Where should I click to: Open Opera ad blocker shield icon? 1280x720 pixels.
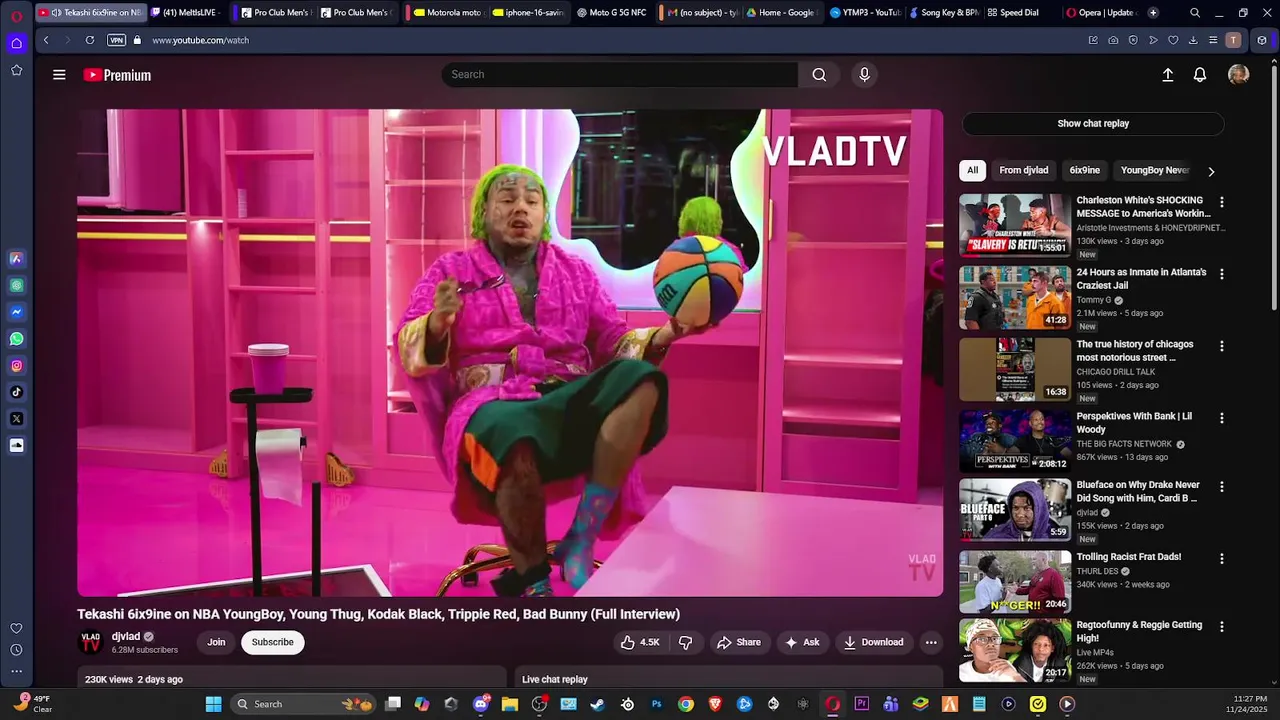point(1133,40)
